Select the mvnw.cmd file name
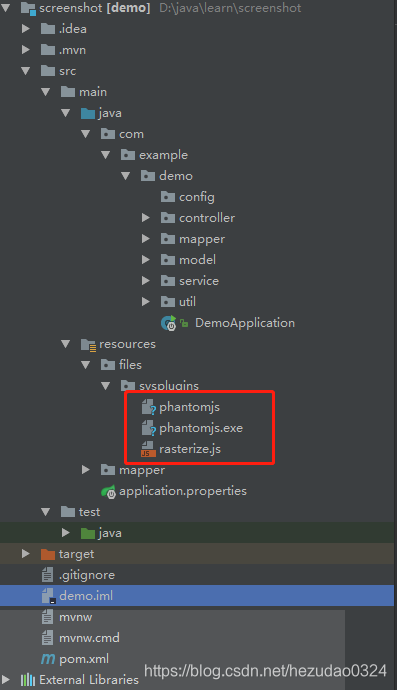The height and width of the screenshot is (690, 397). (89, 638)
